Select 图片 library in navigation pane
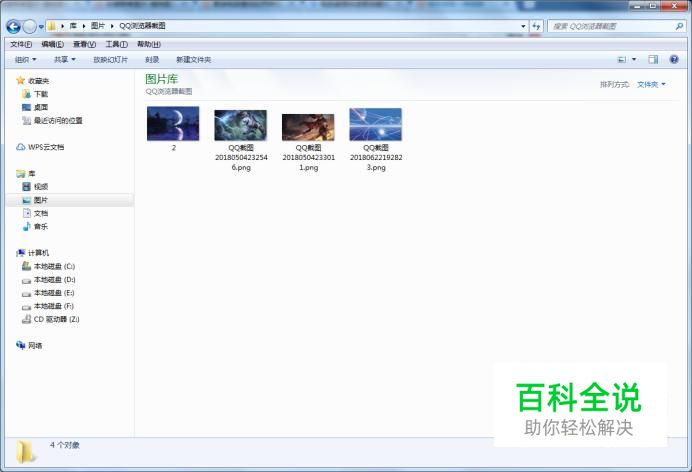This screenshot has width=692, height=472. (x=41, y=200)
